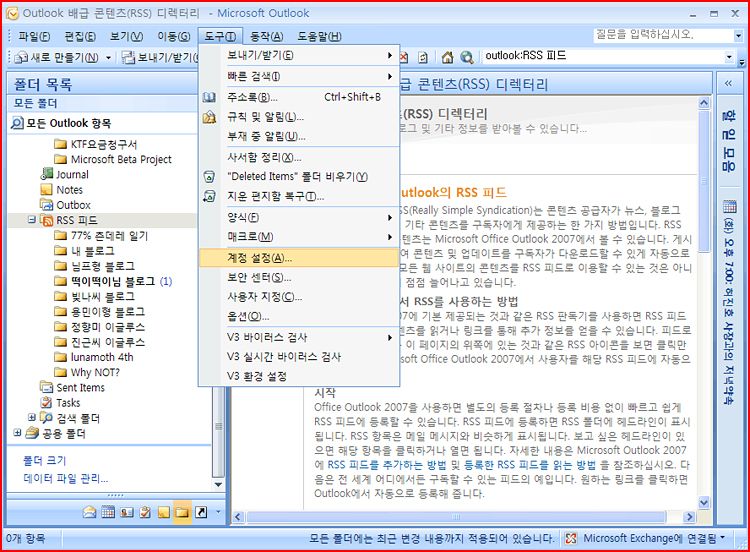This screenshot has width=750, height=552.
Task: Click the Sent Items folder icon
Action: [x=47, y=387]
